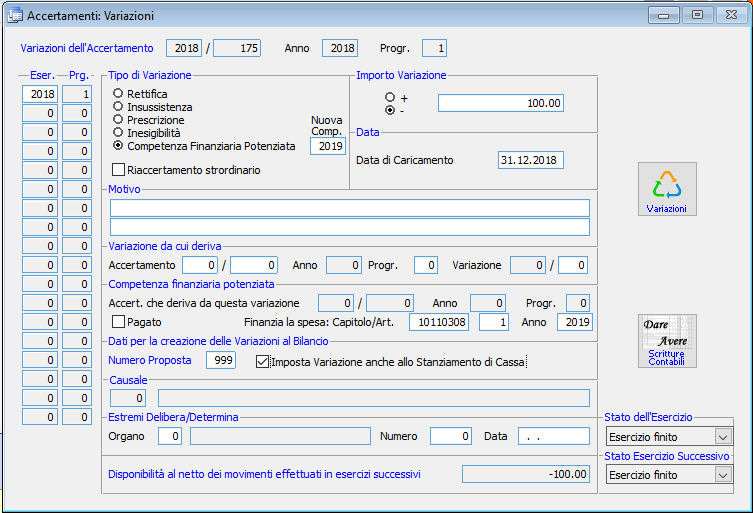Close the Accertamenti: Variazioni window
The height and width of the screenshot is (513, 753).
click(731, 15)
